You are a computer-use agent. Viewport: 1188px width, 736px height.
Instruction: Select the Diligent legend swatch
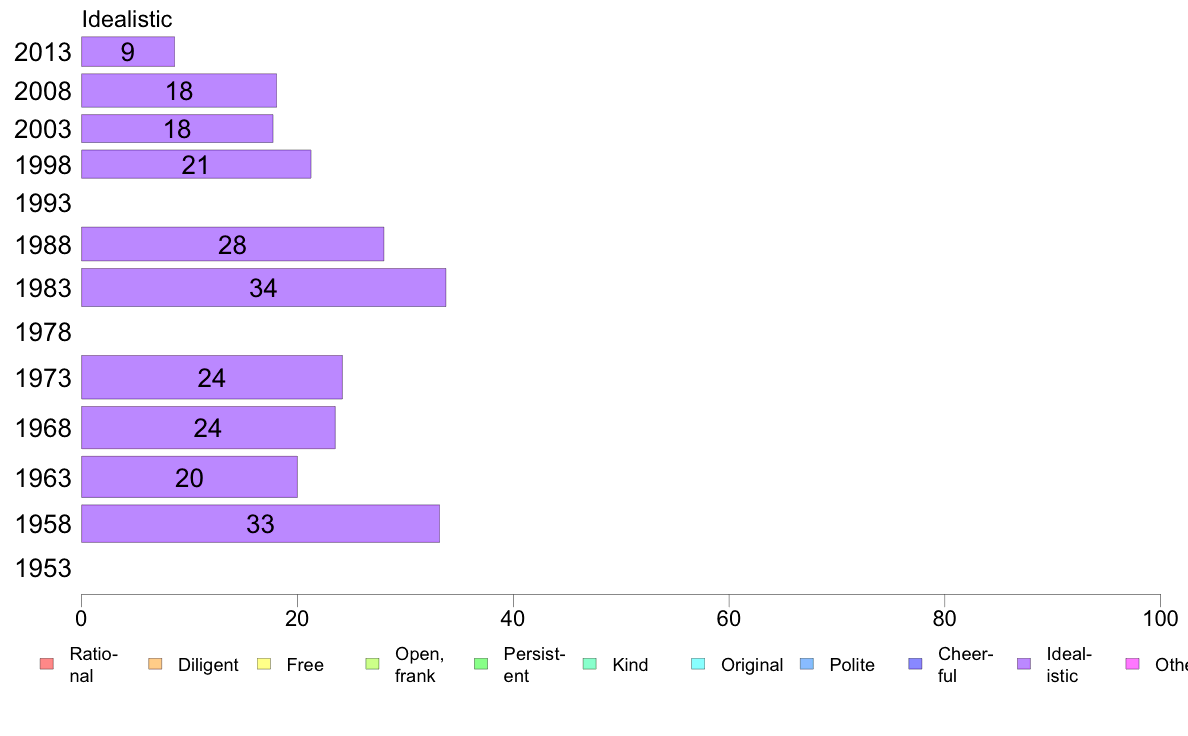(154, 665)
